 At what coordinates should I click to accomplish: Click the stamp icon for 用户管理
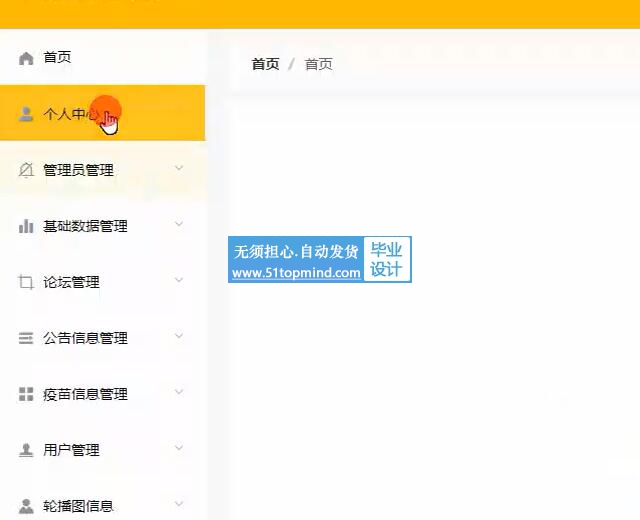[26, 450]
